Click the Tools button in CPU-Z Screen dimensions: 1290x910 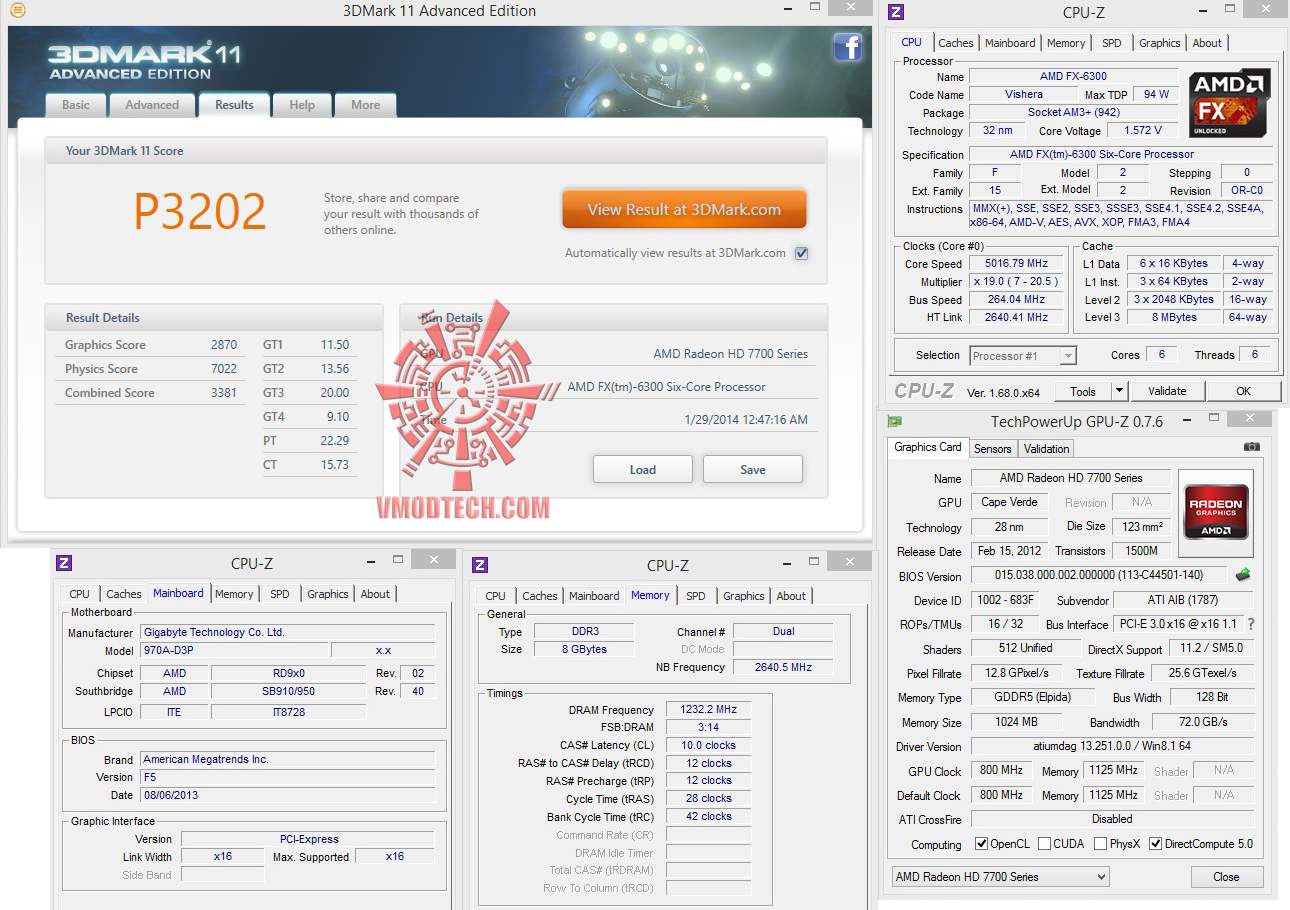1083,391
